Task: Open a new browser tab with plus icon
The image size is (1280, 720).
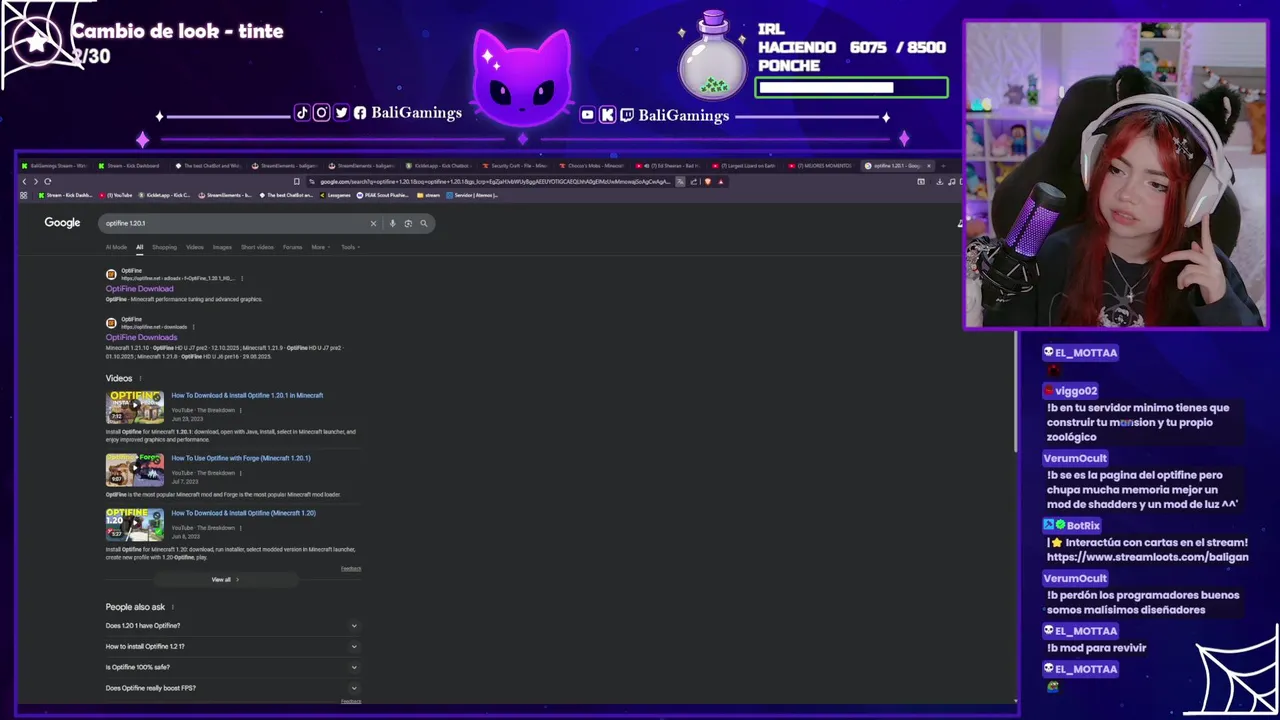Action: pyautogui.click(x=943, y=166)
